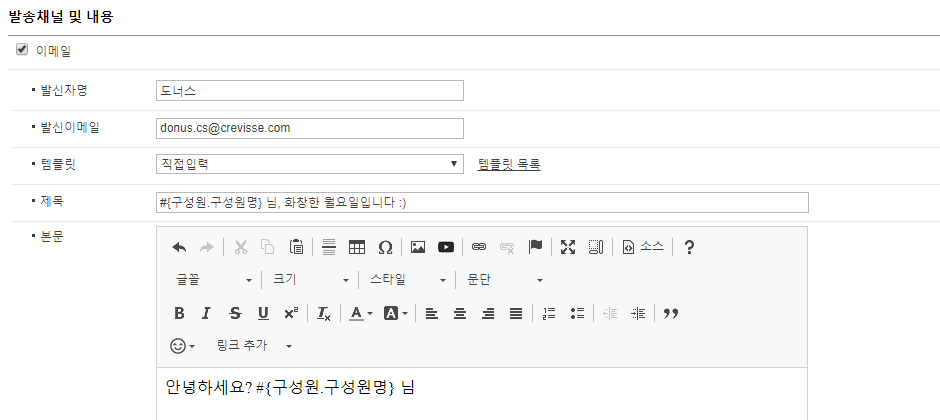Switch to source view with 소스 button
This screenshot has height=420, width=940.
[x=643, y=247]
